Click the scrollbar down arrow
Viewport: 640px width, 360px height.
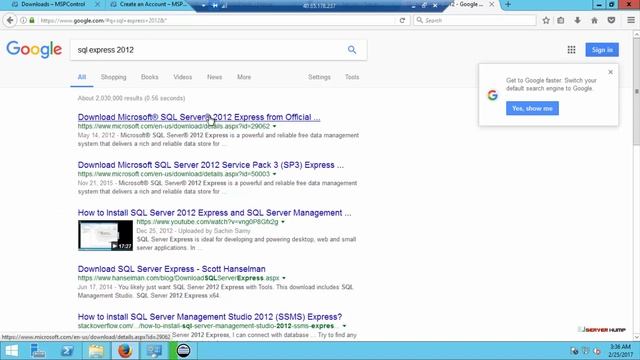tap(636, 337)
